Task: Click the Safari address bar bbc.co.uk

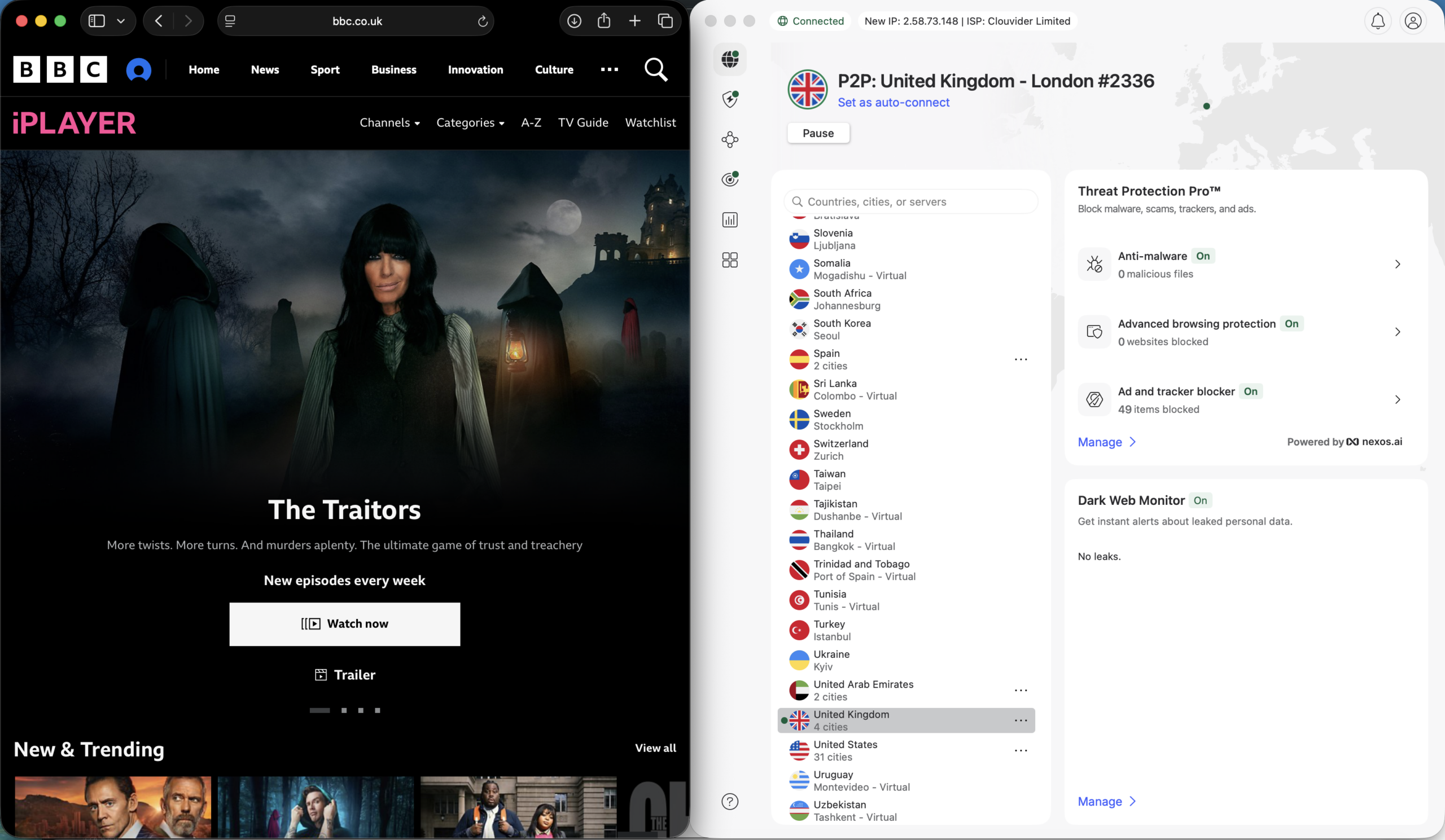Action: pos(357,21)
